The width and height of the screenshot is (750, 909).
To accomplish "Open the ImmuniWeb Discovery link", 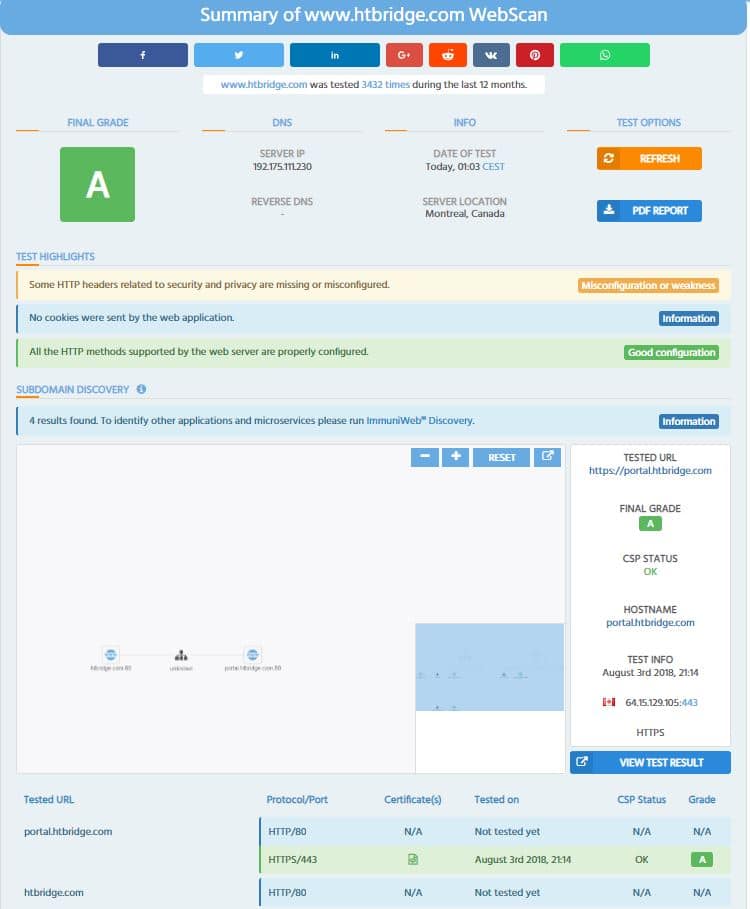I will 420,420.
